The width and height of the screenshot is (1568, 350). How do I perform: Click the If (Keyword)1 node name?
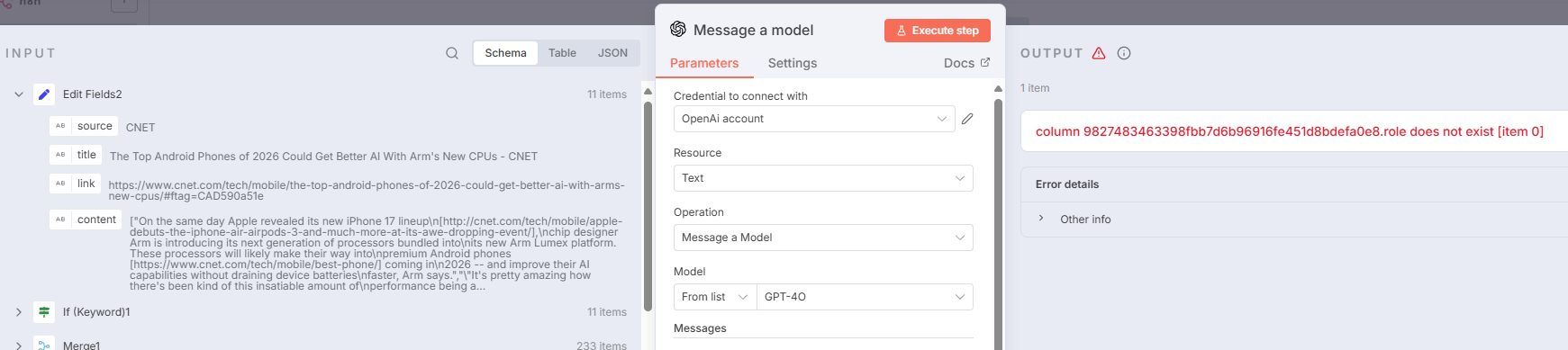coord(96,312)
